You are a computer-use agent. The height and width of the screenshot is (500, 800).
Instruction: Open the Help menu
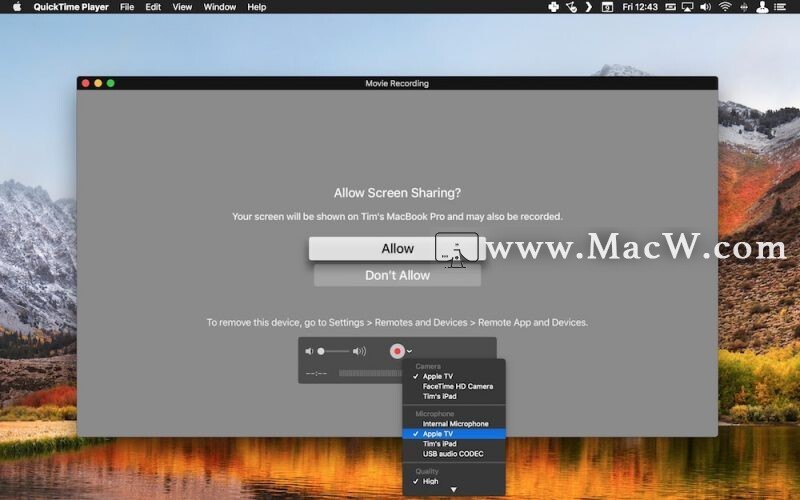(x=257, y=7)
